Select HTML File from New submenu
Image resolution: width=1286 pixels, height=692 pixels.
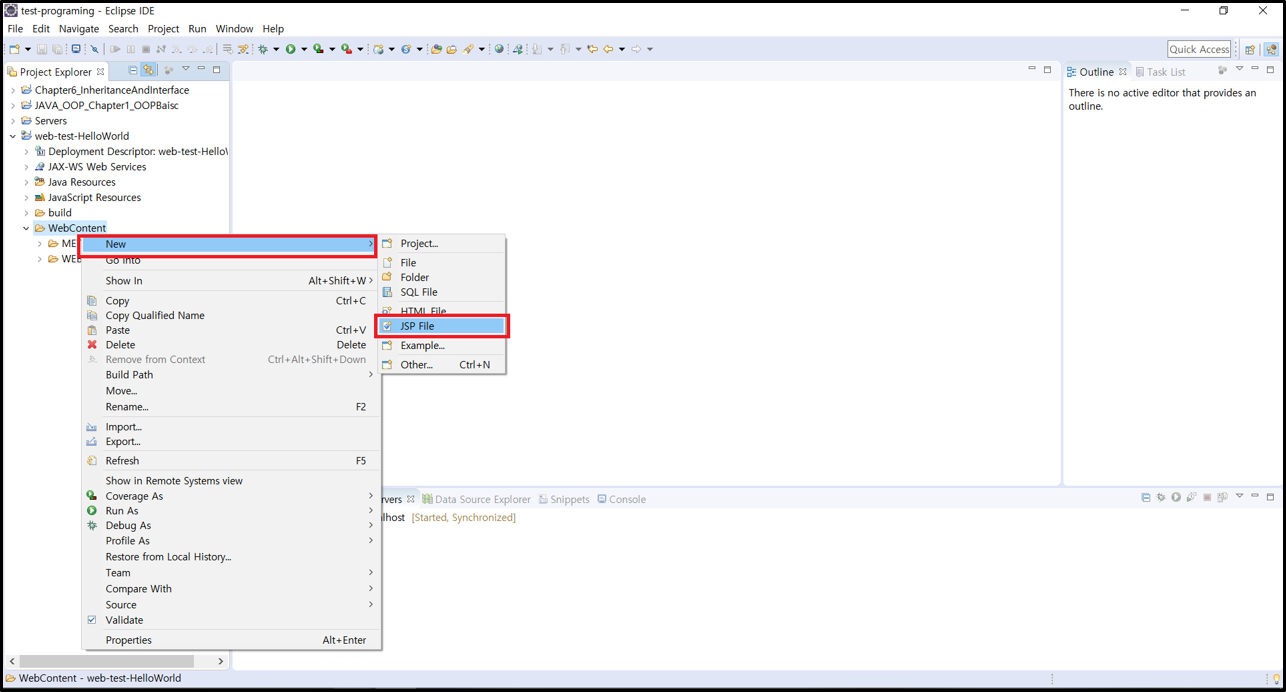click(x=441, y=311)
